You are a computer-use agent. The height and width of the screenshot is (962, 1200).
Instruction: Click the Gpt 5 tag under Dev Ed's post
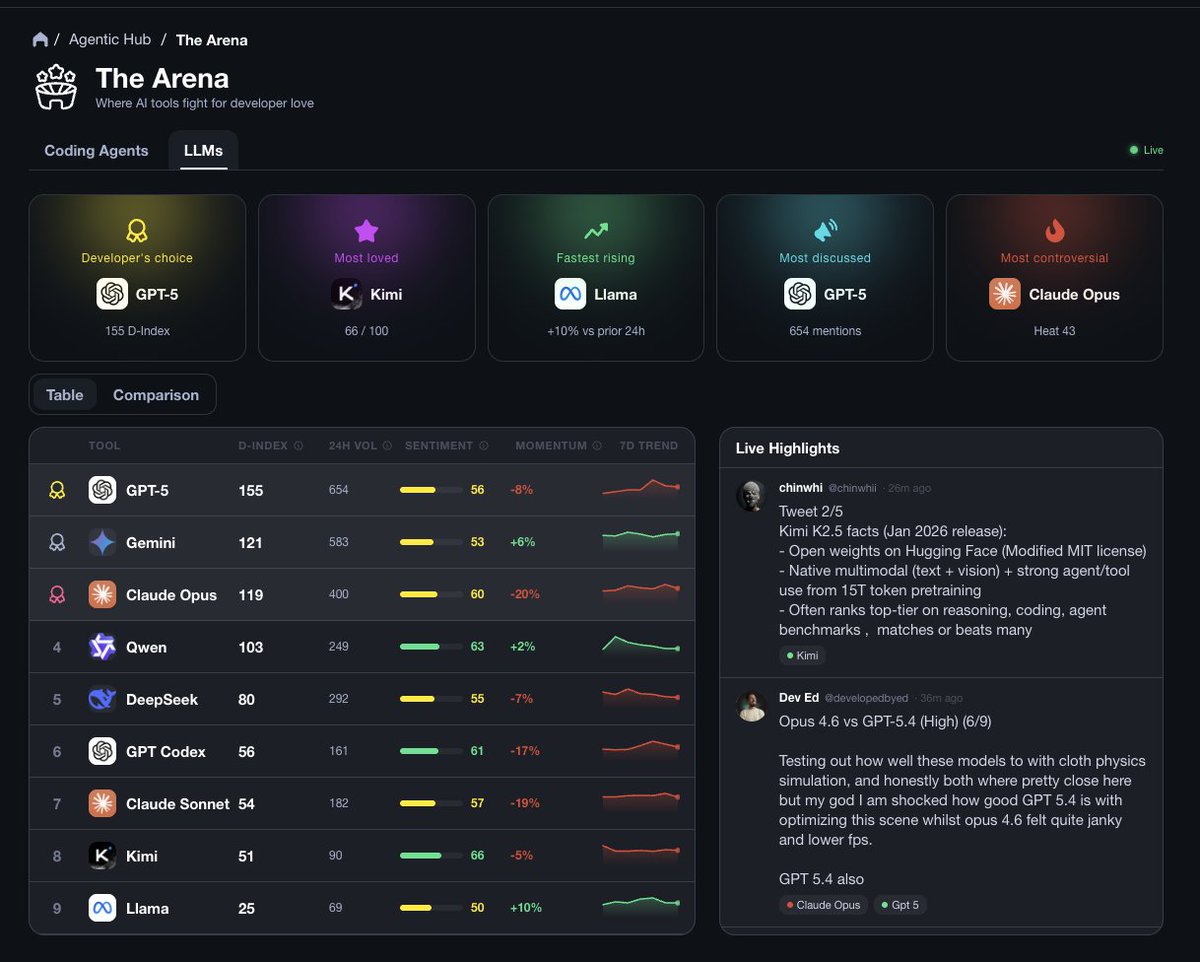coord(900,905)
